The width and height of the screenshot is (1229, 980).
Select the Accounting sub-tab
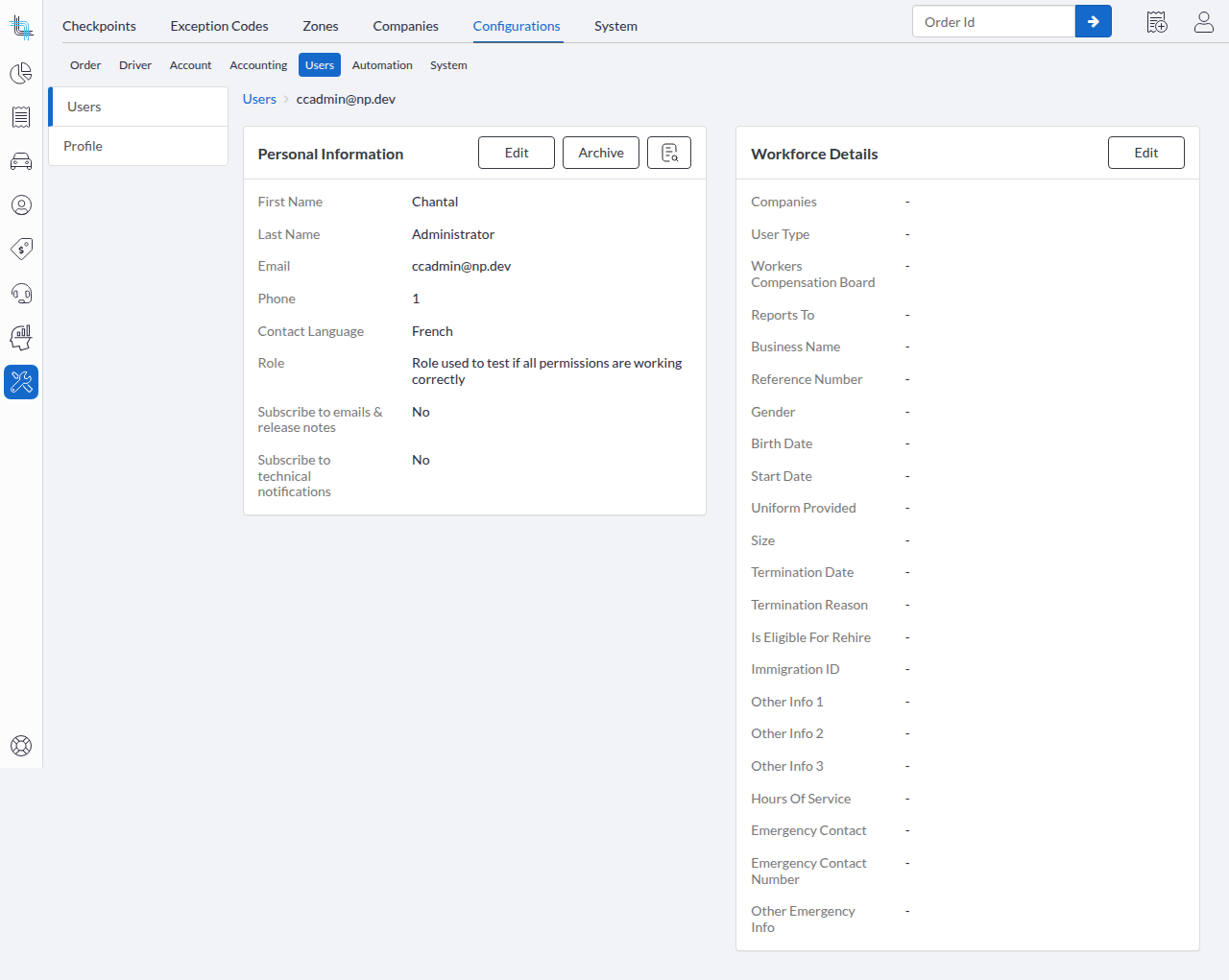tap(258, 65)
